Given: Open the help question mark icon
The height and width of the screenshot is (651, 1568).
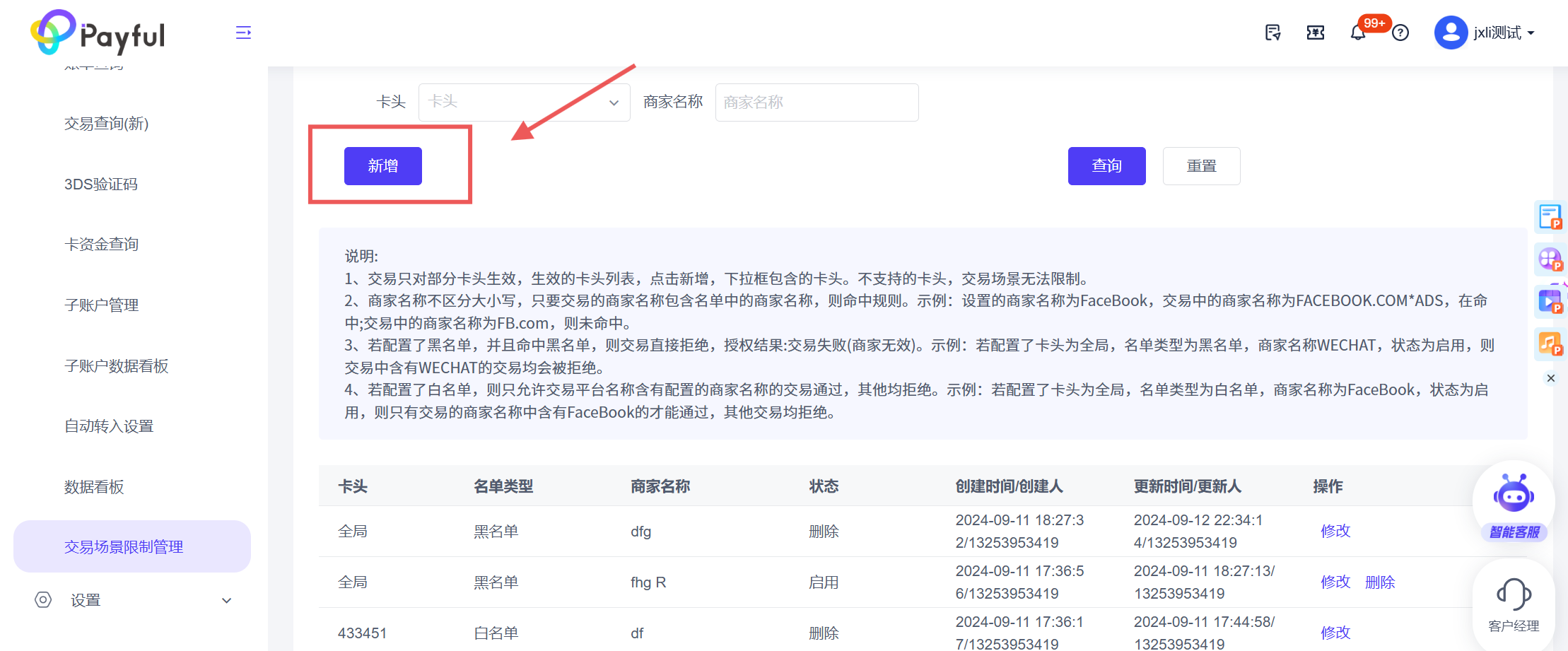Looking at the screenshot, I should coord(1400,33).
